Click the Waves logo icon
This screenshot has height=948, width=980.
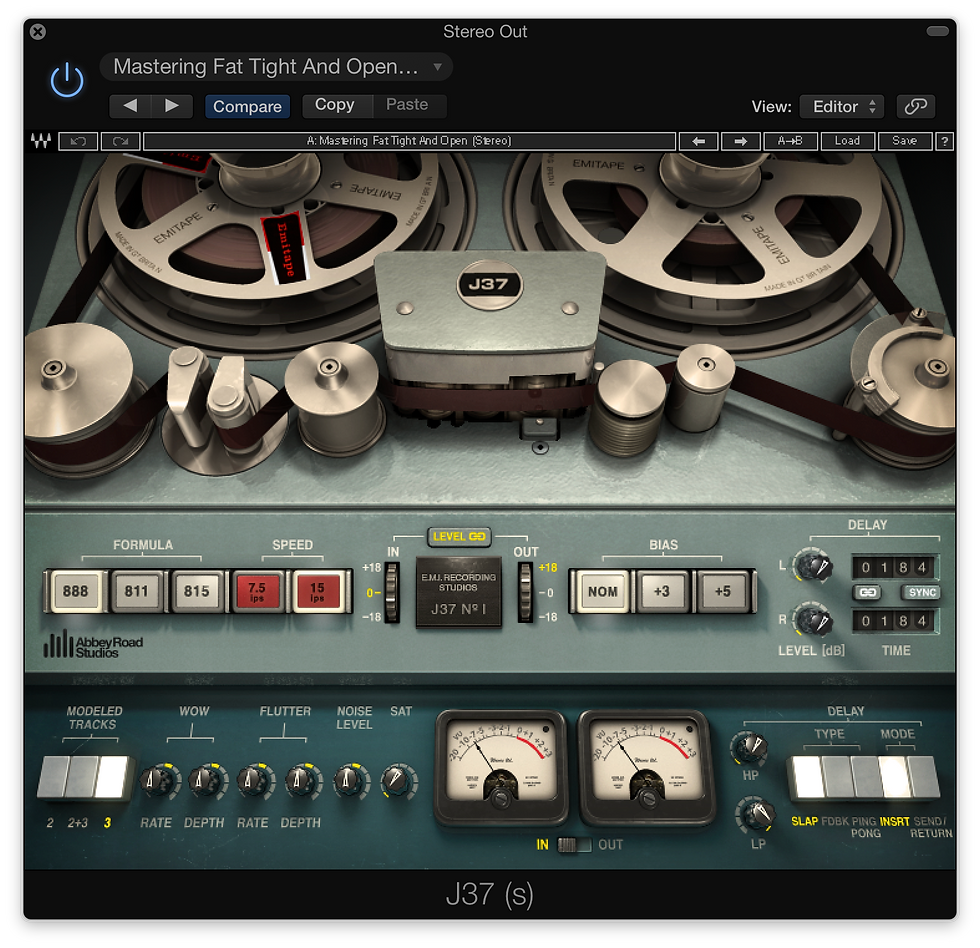pyautogui.click(x=41, y=141)
